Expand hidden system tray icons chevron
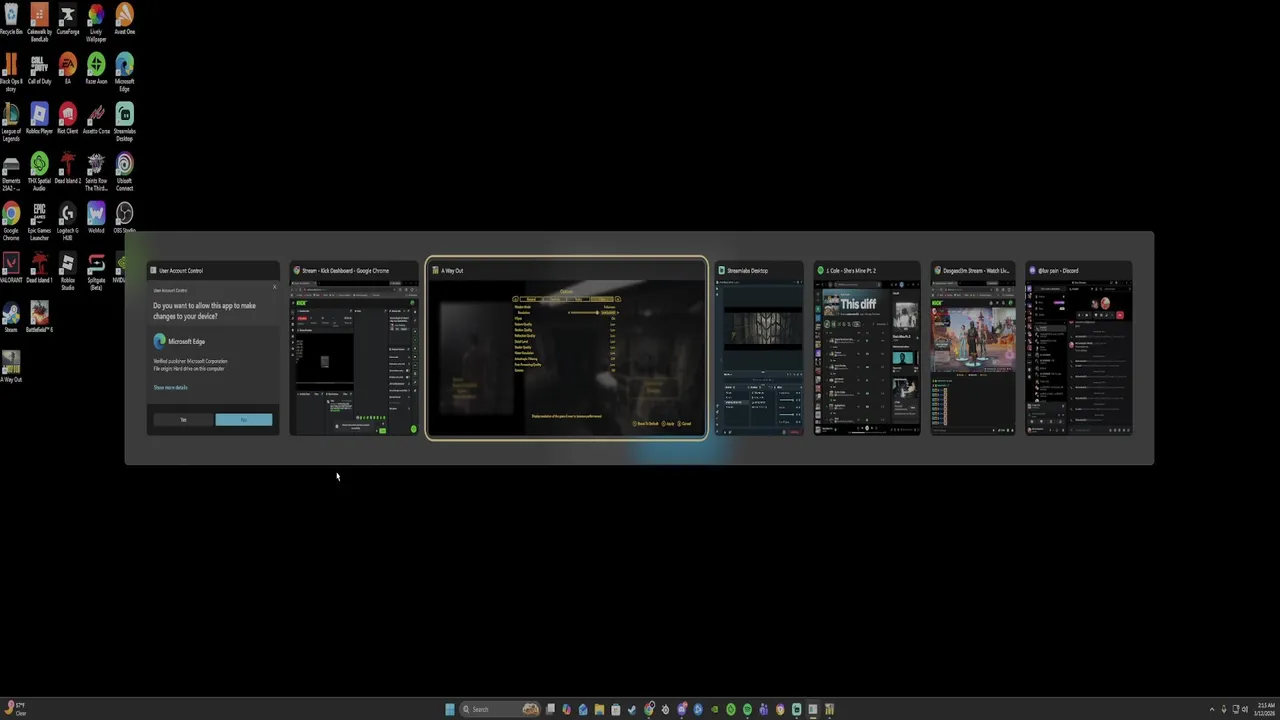1280x720 pixels. coord(1212,709)
